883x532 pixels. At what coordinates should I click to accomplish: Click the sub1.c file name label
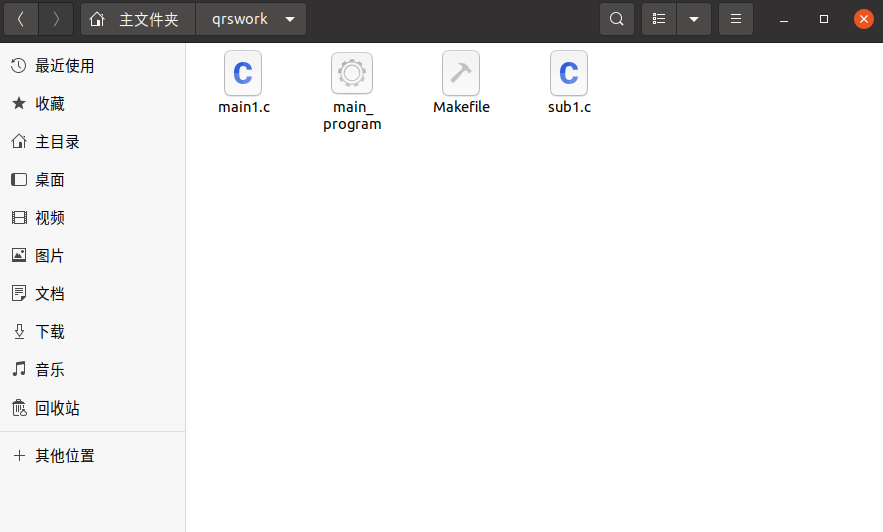(569, 107)
